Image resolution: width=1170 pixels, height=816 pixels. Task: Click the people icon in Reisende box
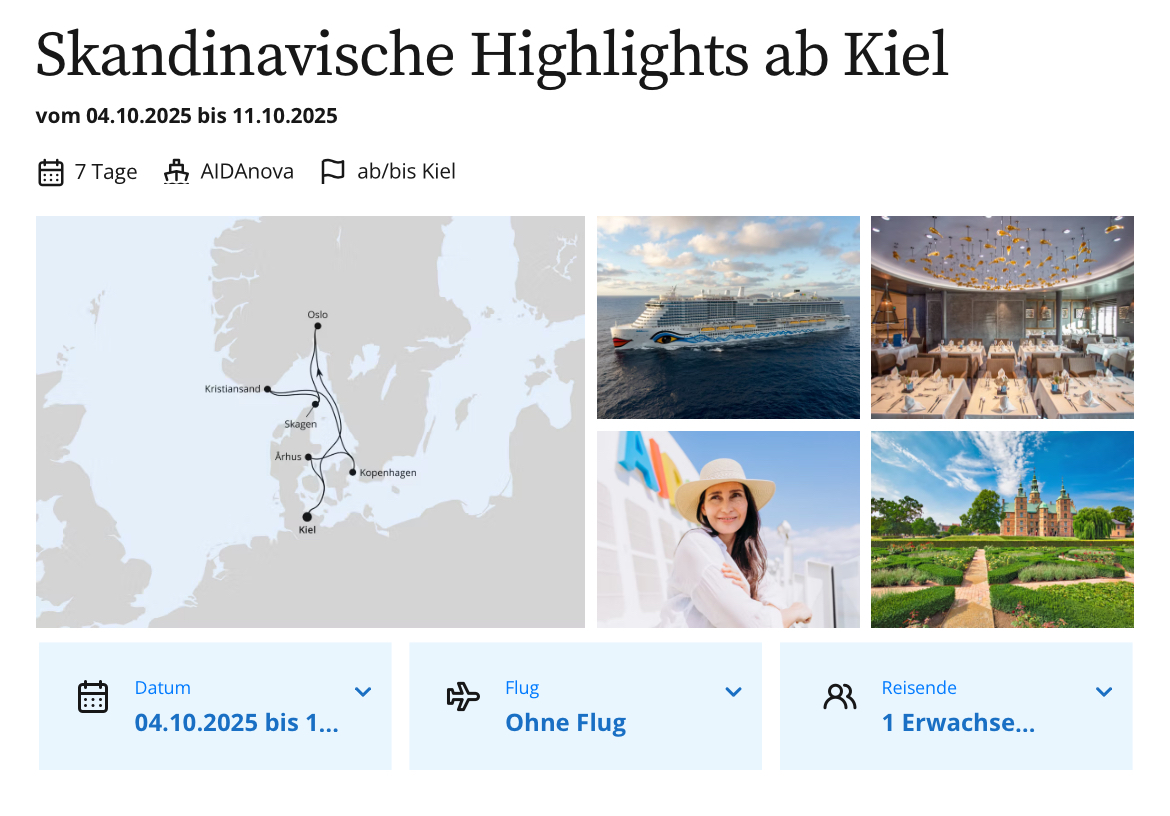(x=839, y=697)
